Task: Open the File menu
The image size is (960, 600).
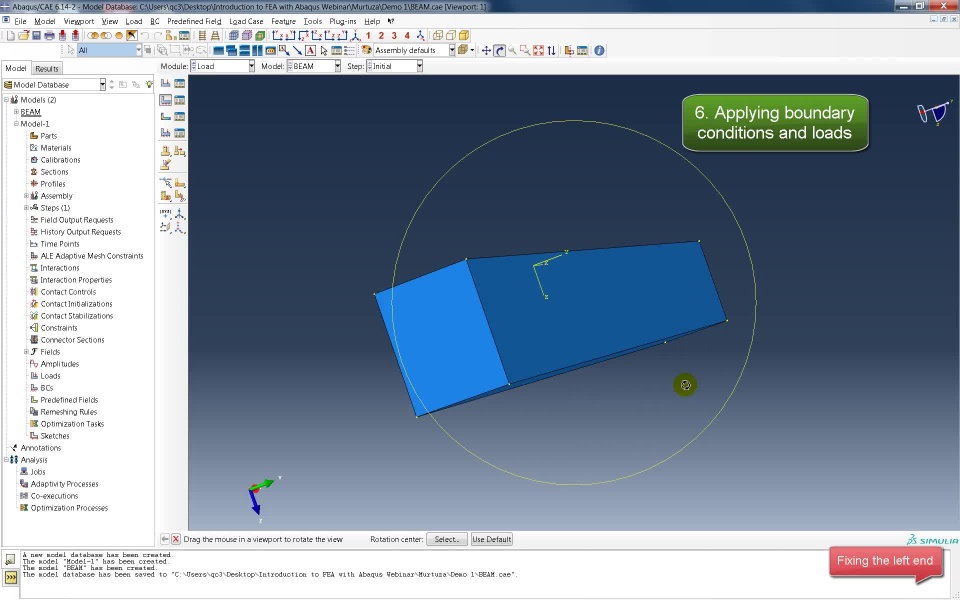Action: point(20,21)
